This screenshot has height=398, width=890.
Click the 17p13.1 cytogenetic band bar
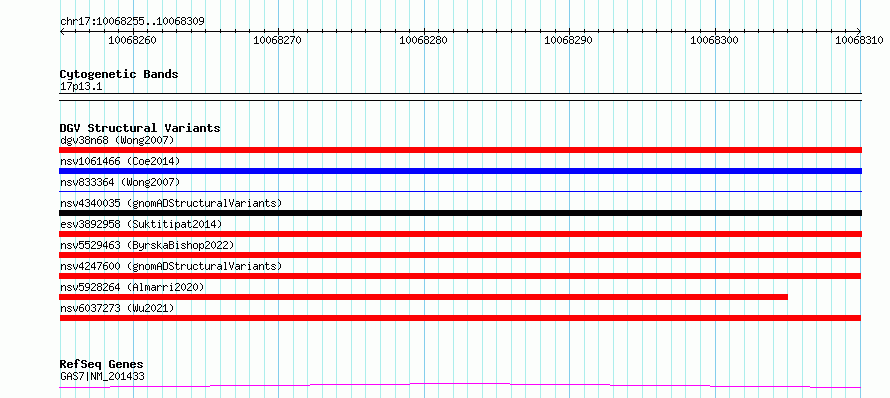[x=460, y=97]
